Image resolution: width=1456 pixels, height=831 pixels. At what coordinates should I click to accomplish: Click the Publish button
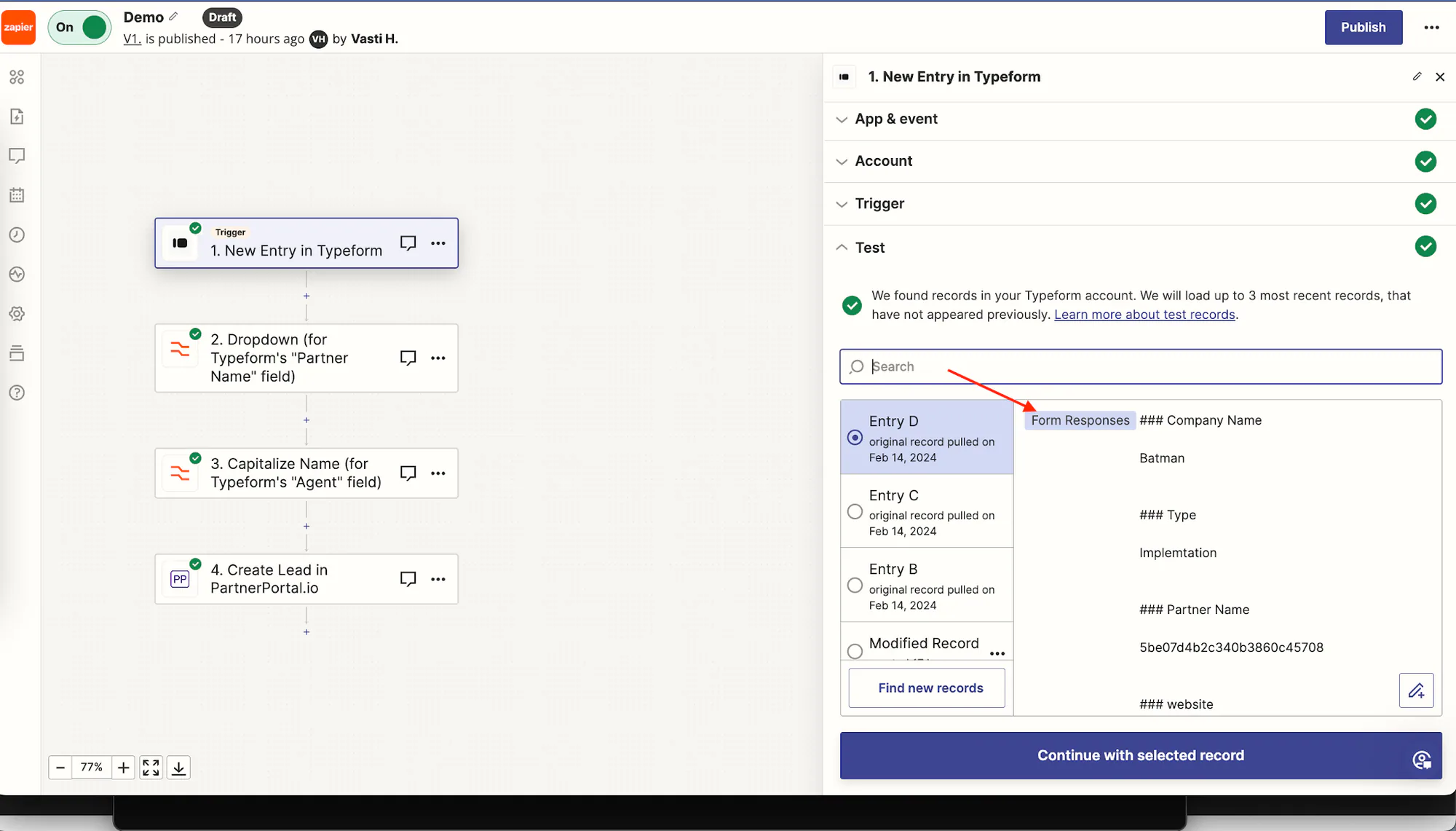point(1363,27)
